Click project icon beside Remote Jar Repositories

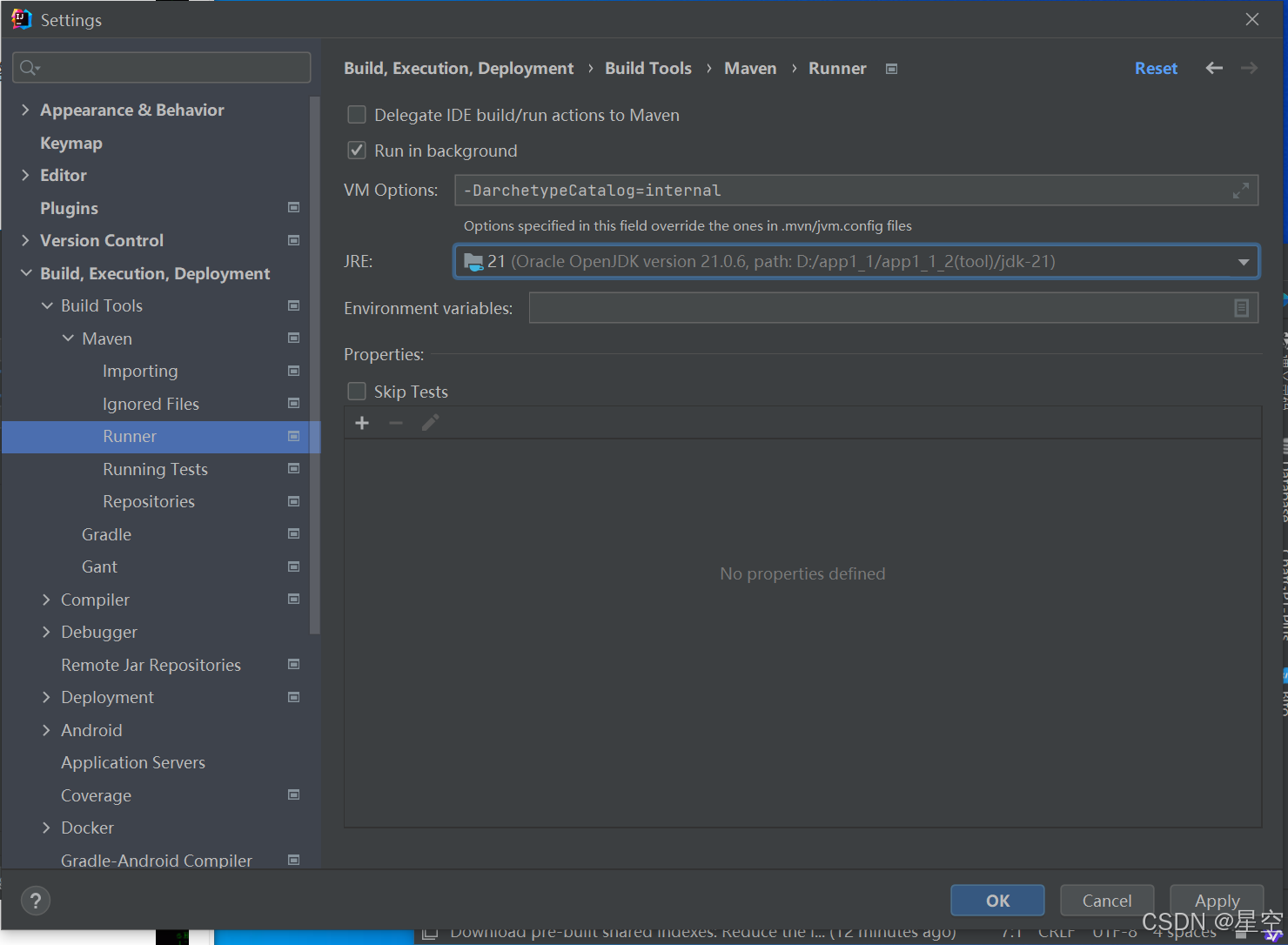click(293, 665)
